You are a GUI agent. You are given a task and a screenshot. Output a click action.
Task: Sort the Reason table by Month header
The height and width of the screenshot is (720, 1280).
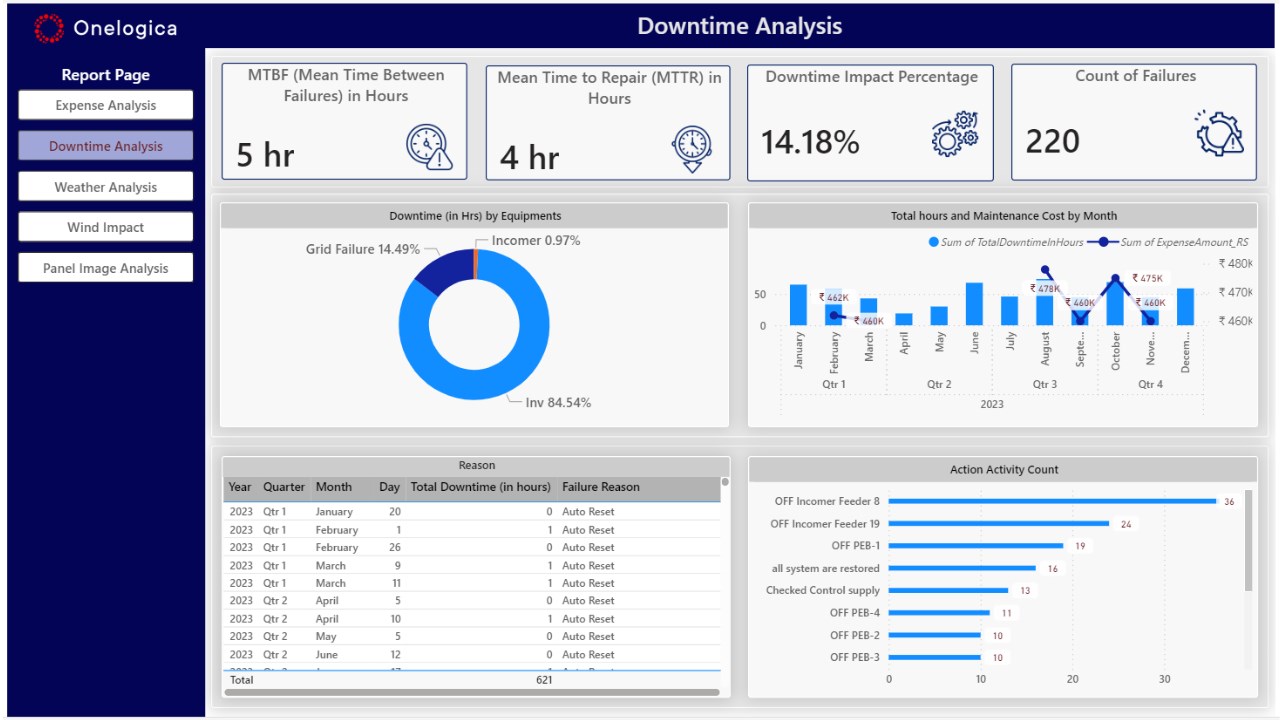(334, 487)
